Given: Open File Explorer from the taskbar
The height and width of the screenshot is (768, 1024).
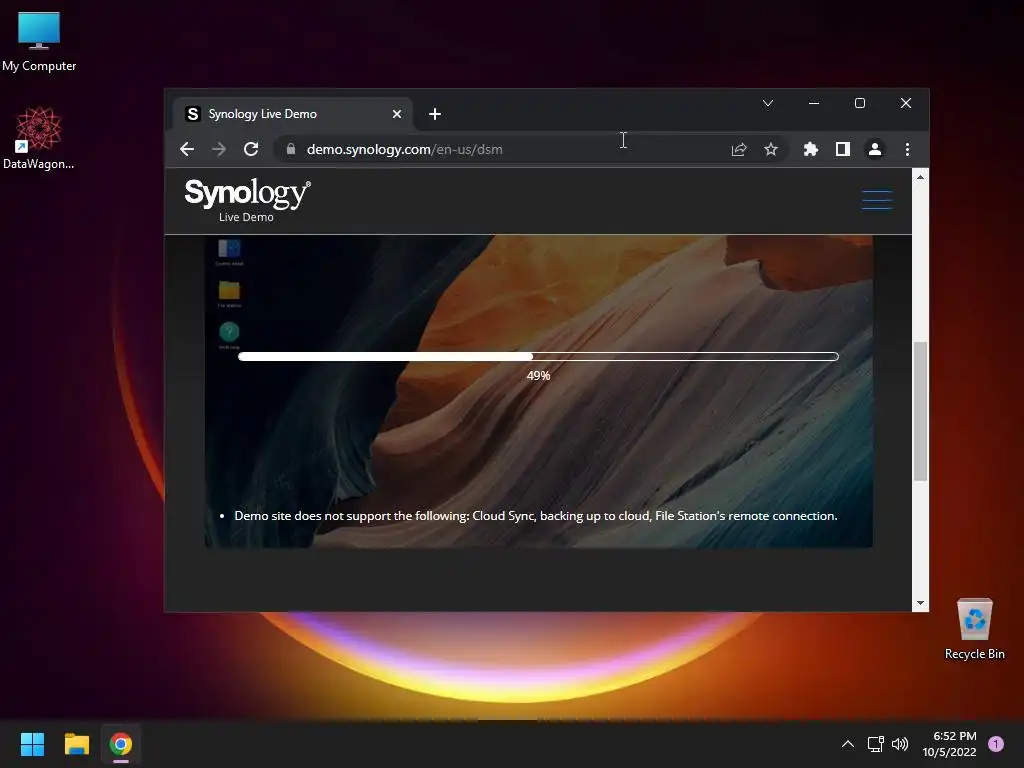Looking at the screenshot, I should click(76, 744).
